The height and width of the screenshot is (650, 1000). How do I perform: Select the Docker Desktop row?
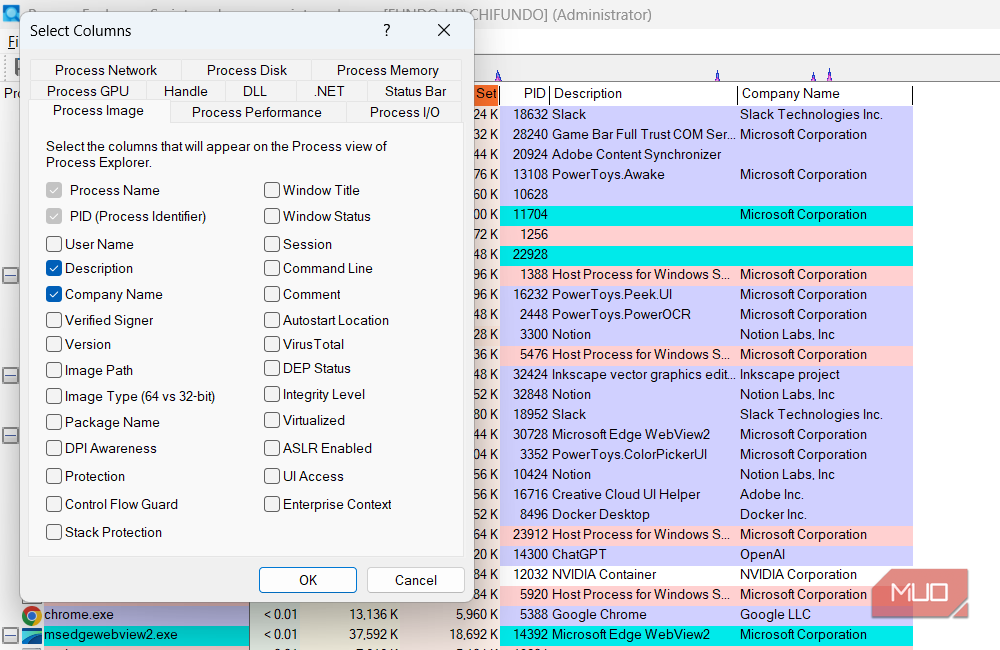707,515
